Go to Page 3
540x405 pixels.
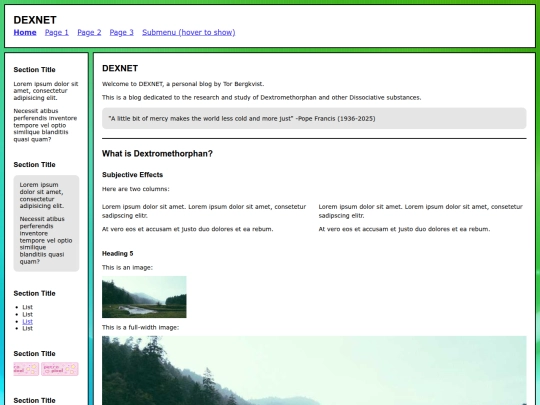(122, 32)
